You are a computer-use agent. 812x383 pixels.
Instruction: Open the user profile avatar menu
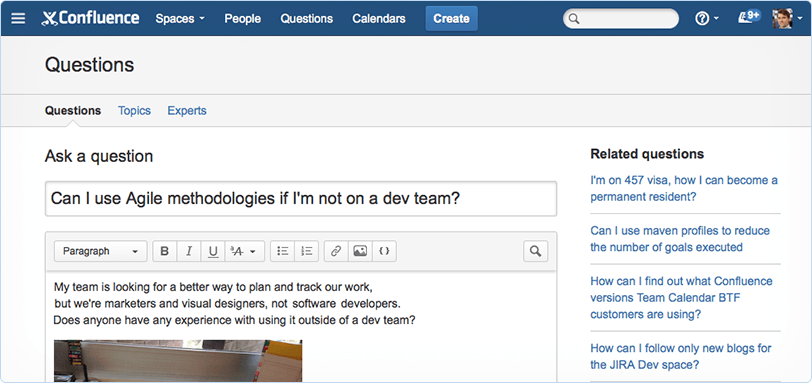787,19
